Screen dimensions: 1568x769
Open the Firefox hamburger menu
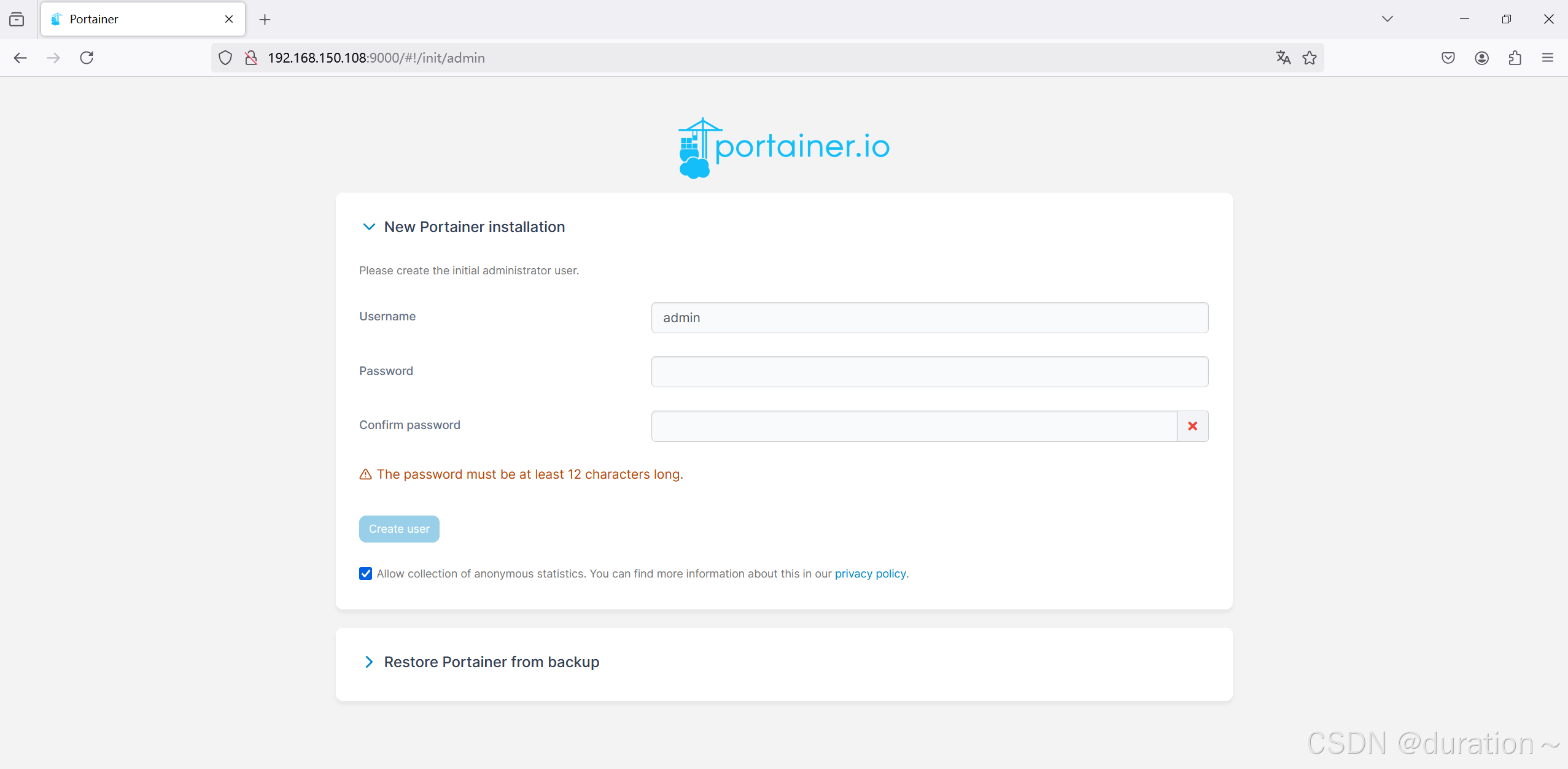(x=1548, y=58)
